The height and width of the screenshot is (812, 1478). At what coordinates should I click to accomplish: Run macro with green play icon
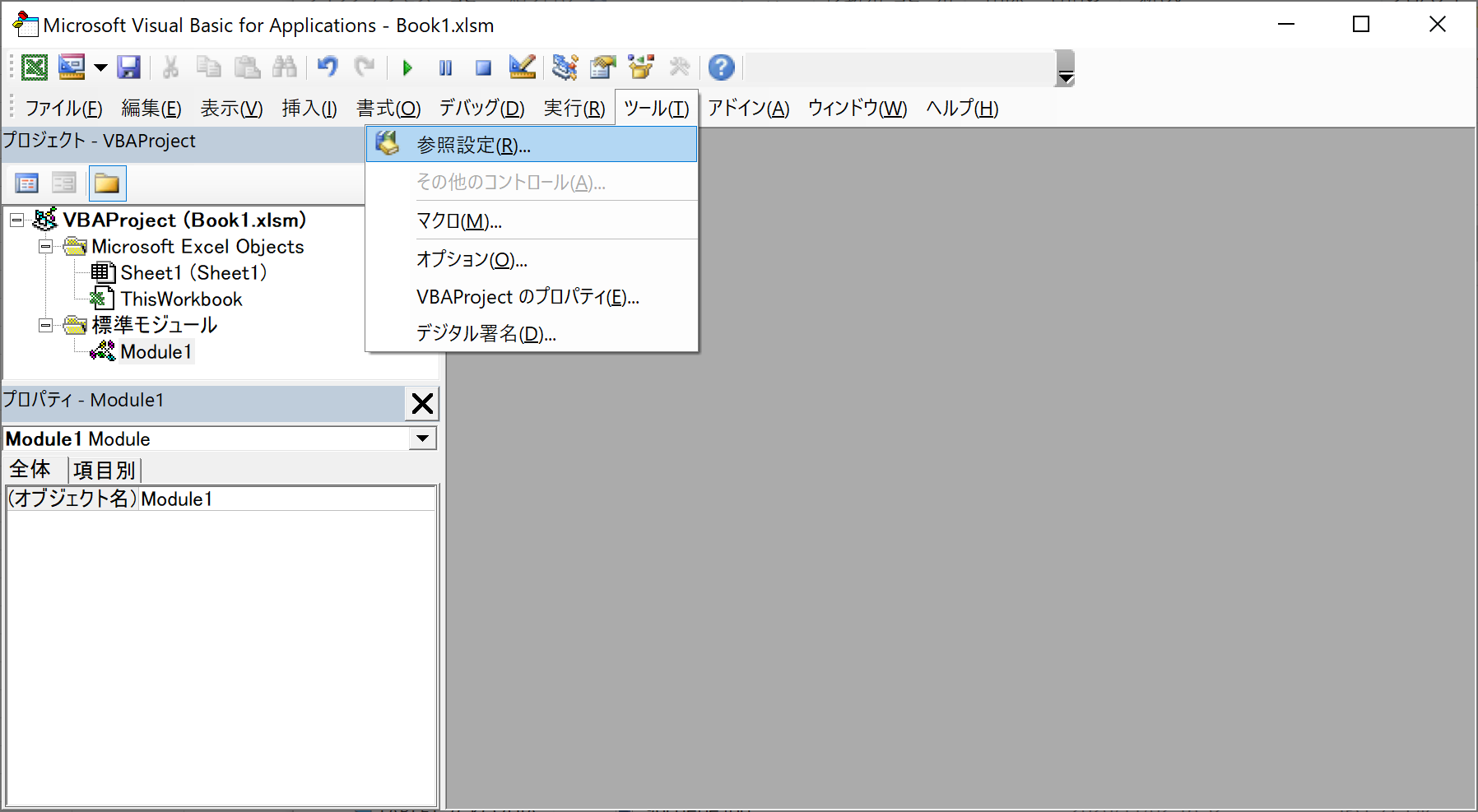[407, 67]
